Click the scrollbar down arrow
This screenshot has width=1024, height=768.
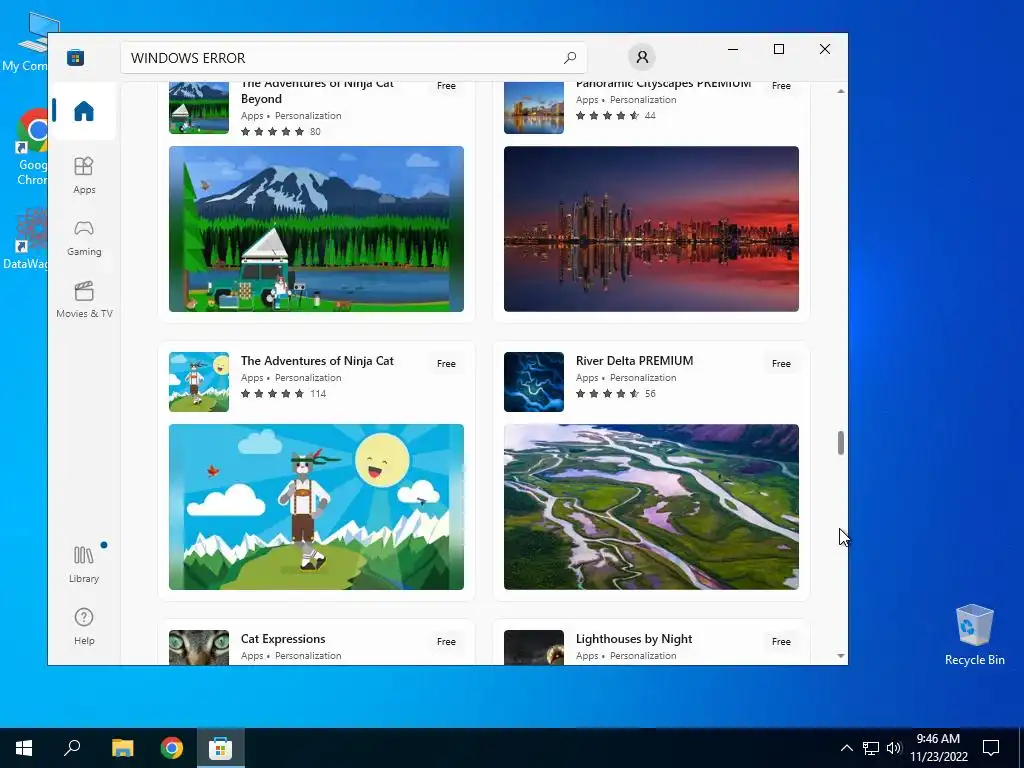(840, 656)
